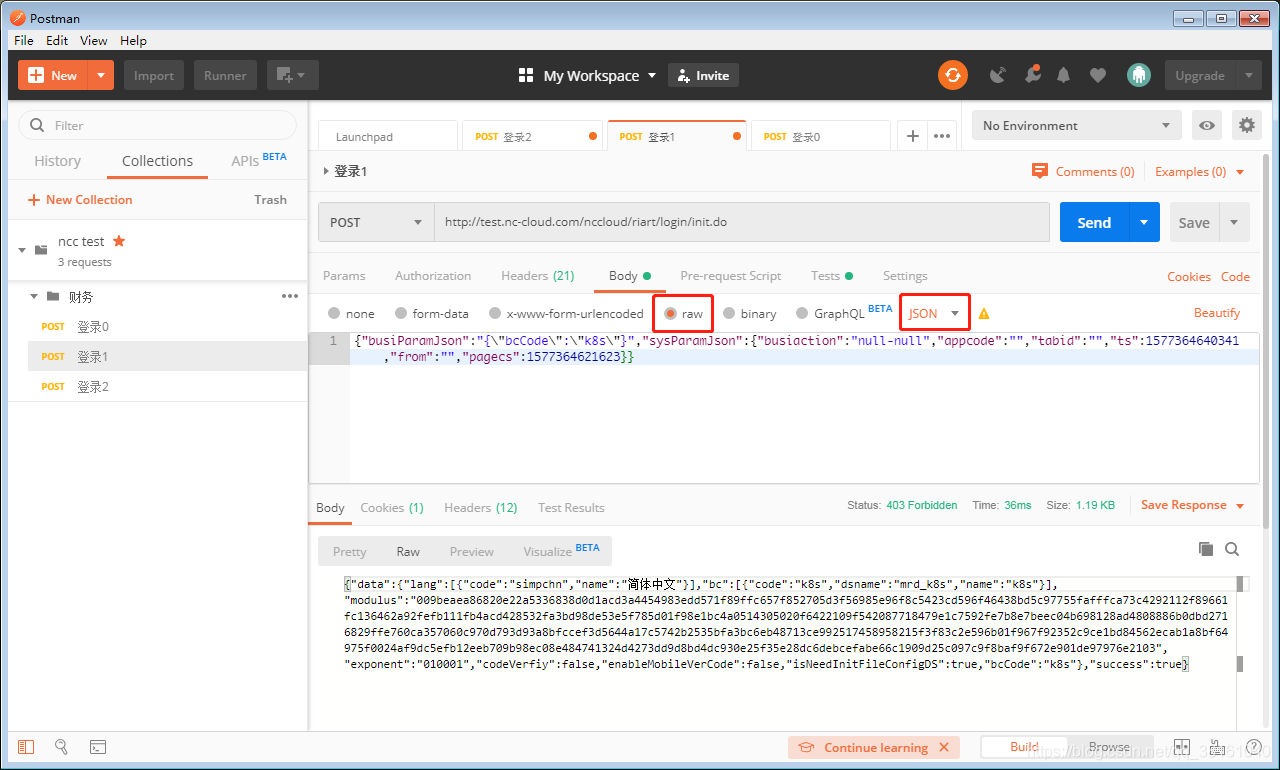Screen dimensions: 1280x770
Task: Click the Invite button
Action: pos(703,75)
